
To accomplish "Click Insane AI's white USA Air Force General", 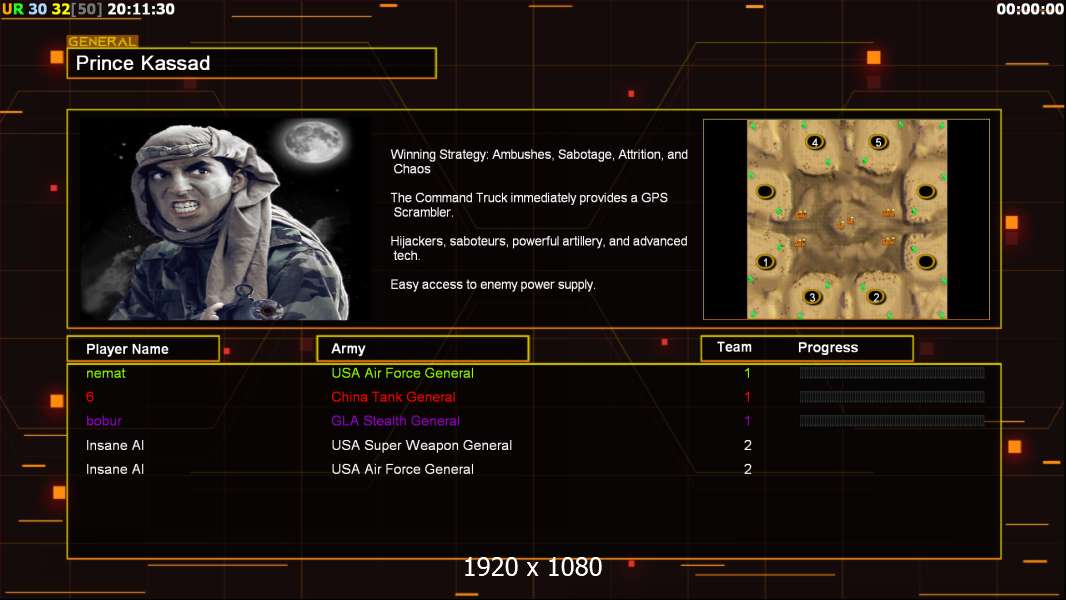I will pyautogui.click(x=402, y=469).
